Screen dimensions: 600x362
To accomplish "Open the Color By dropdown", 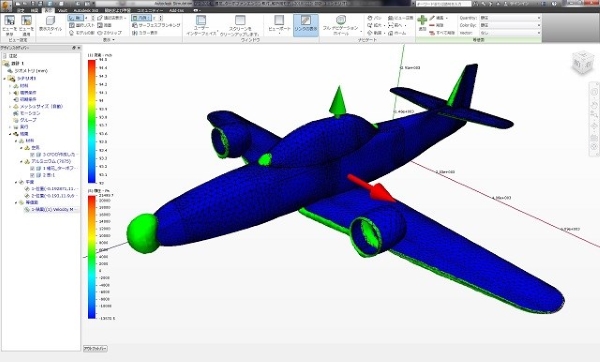I will point(510,25).
